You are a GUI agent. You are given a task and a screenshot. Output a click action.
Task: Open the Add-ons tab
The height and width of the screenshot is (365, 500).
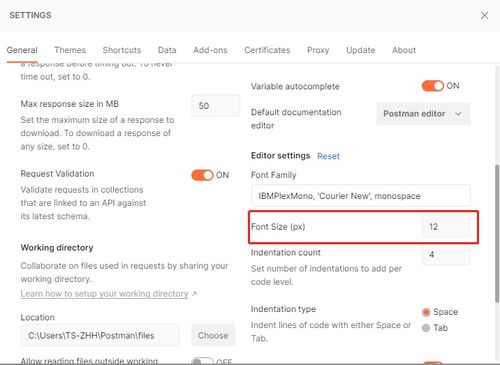(210, 50)
